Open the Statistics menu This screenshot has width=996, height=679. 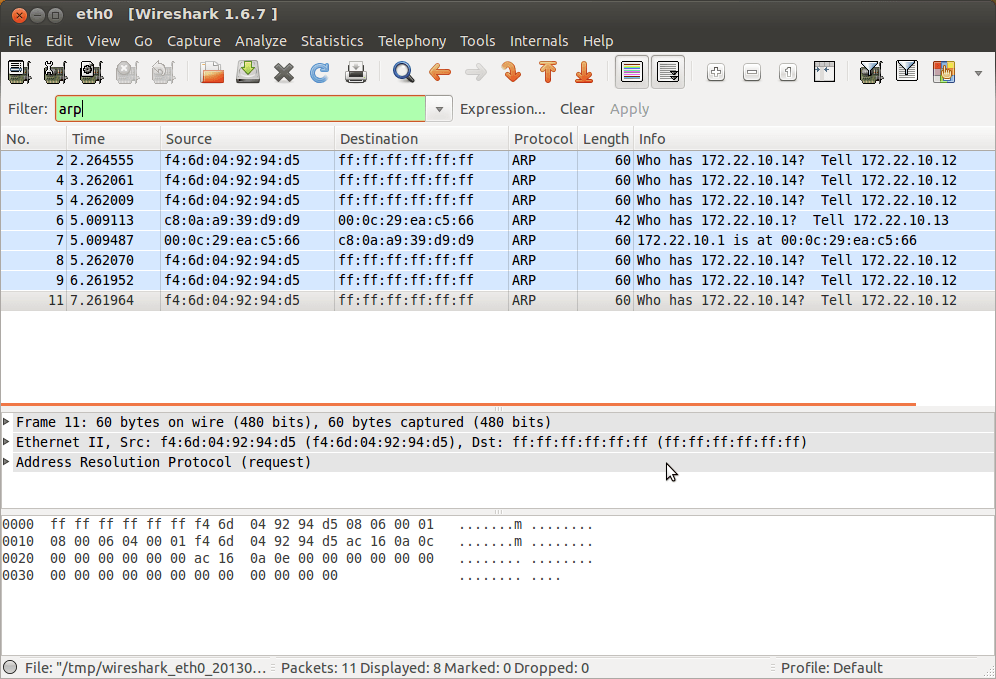332,41
